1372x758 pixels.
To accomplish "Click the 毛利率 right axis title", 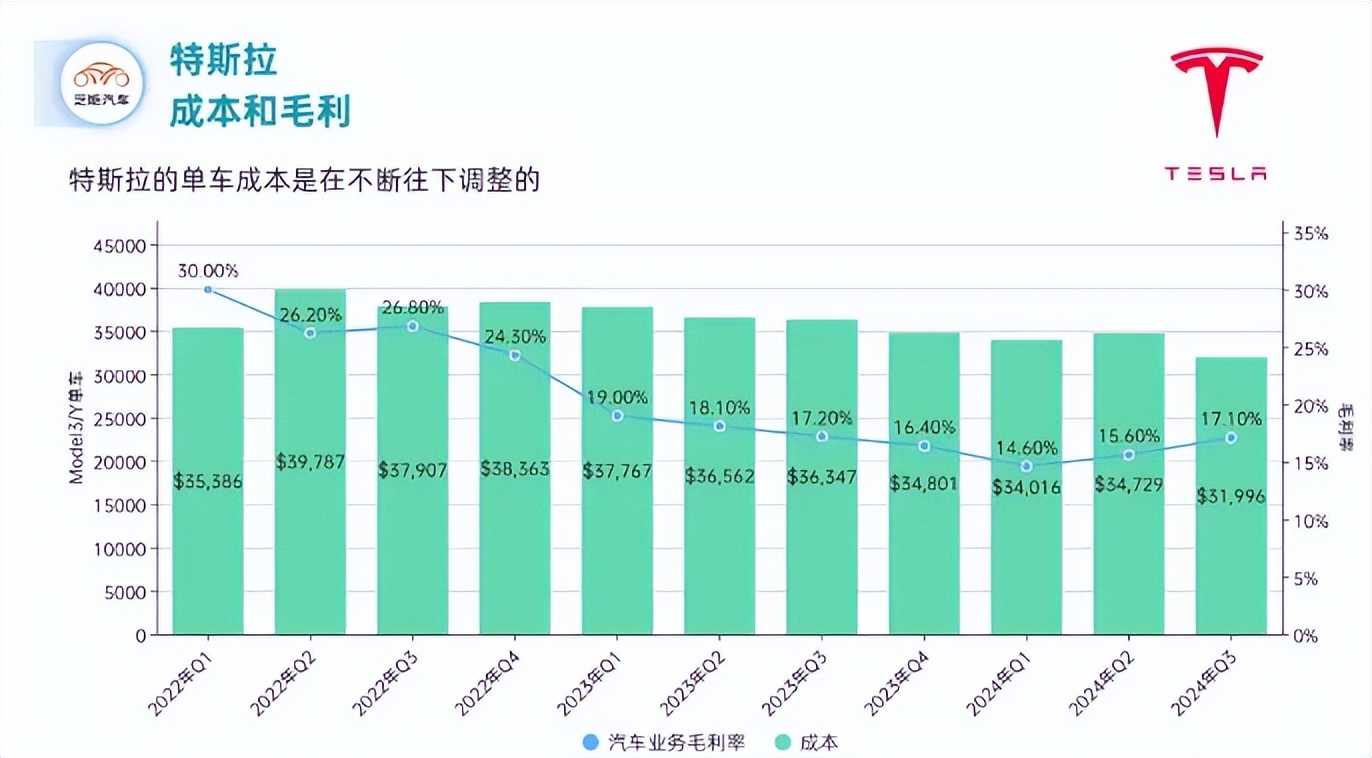I will pos(1345,427).
